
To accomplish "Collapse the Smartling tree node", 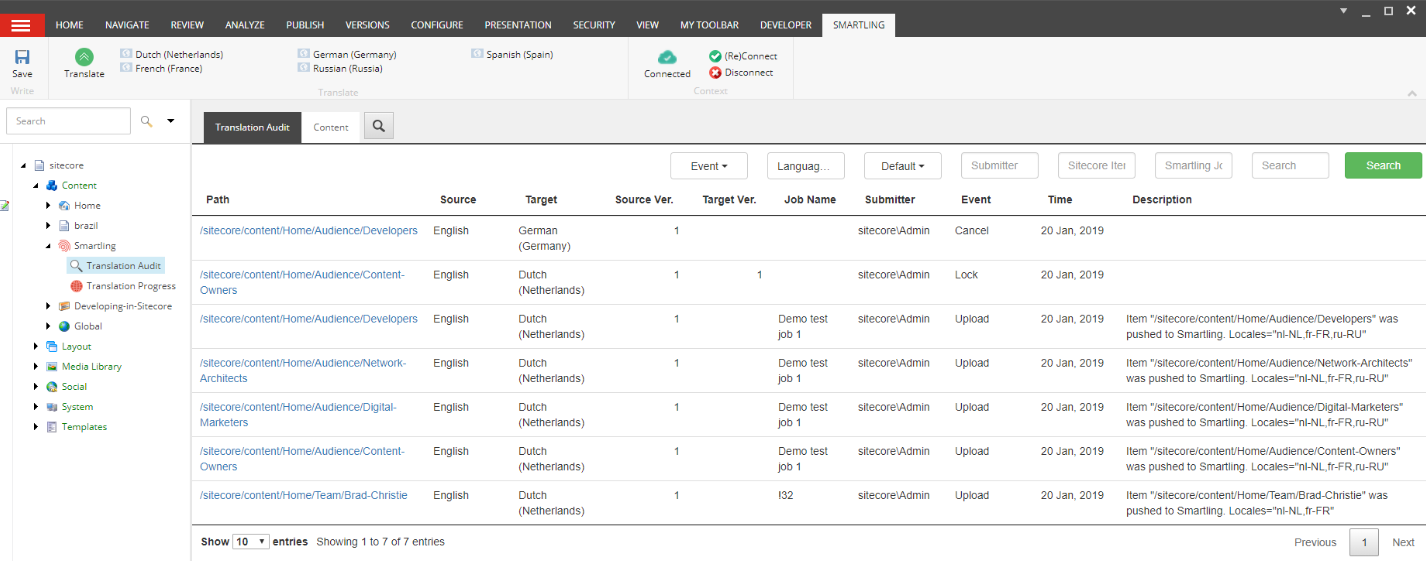I will click(48, 245).
